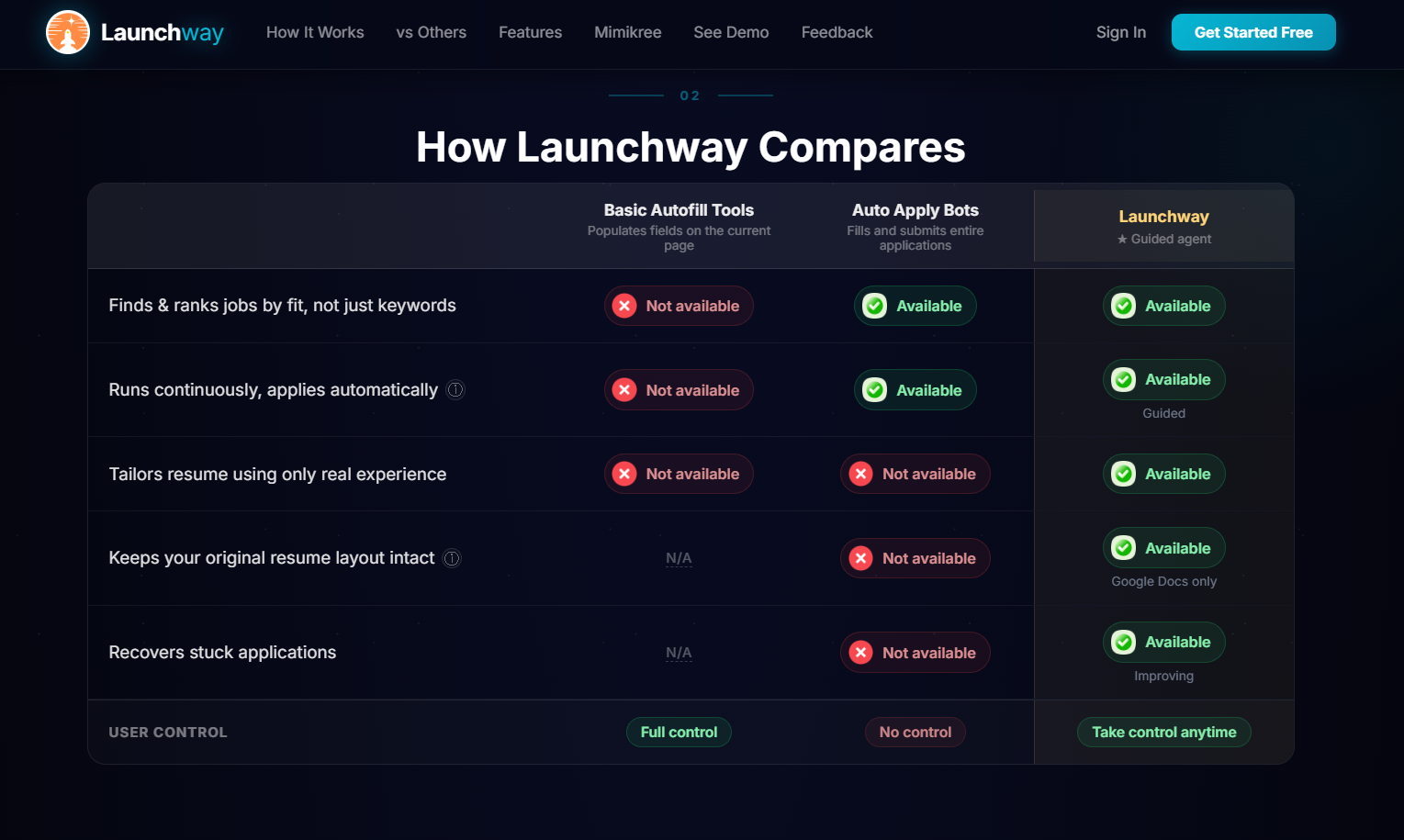Click the Launchway rocket logo

68,32
